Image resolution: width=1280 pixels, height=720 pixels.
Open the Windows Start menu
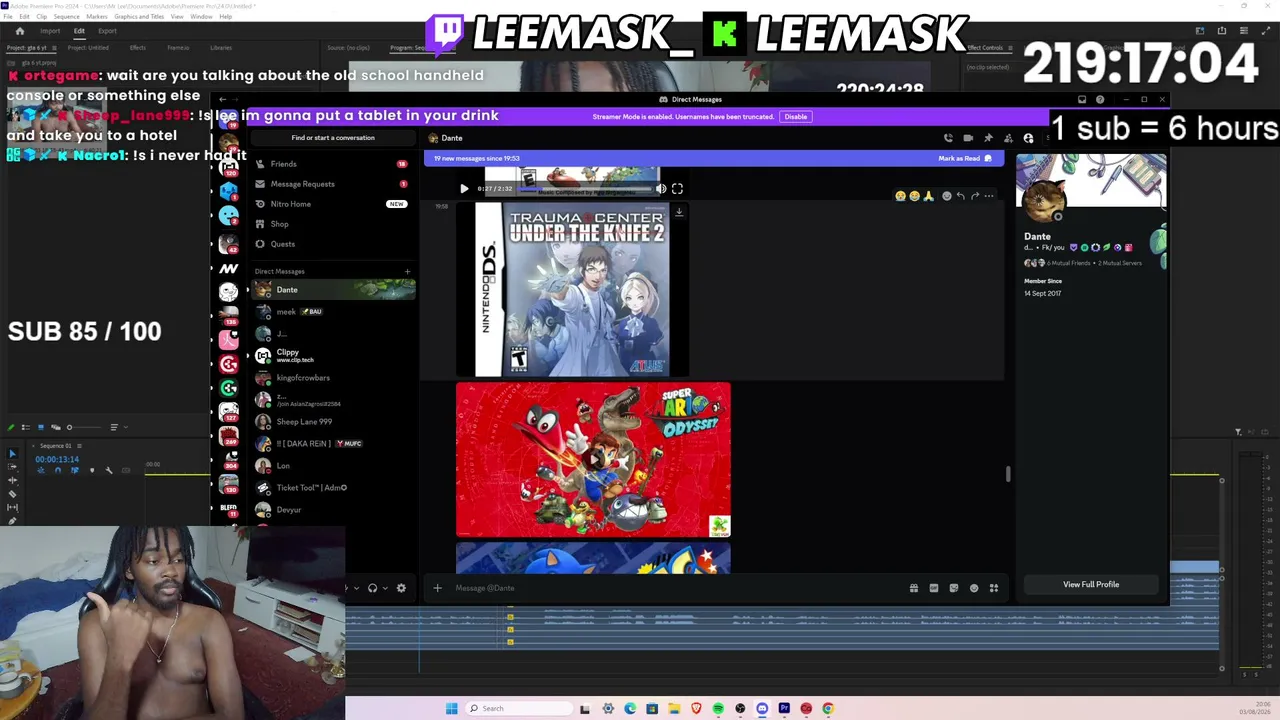tap(451, 709)
